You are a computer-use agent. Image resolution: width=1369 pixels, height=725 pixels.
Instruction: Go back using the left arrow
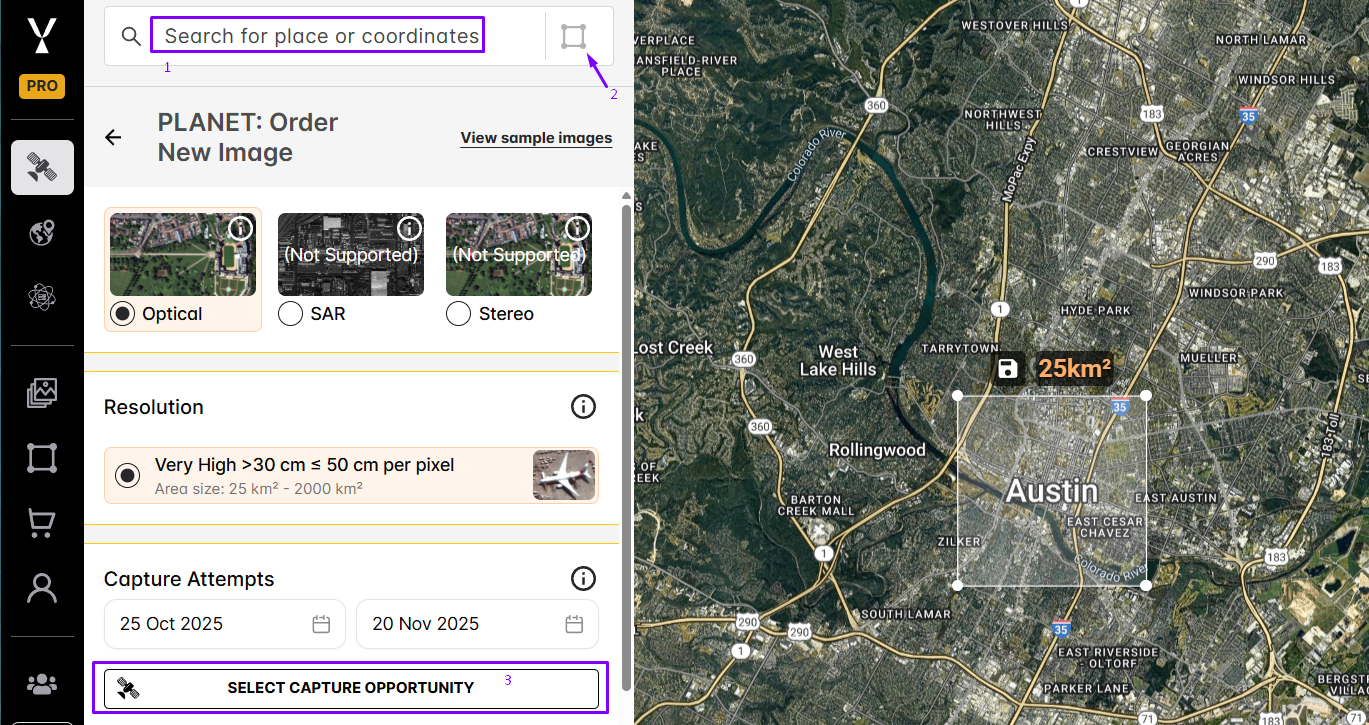[113, 138]
